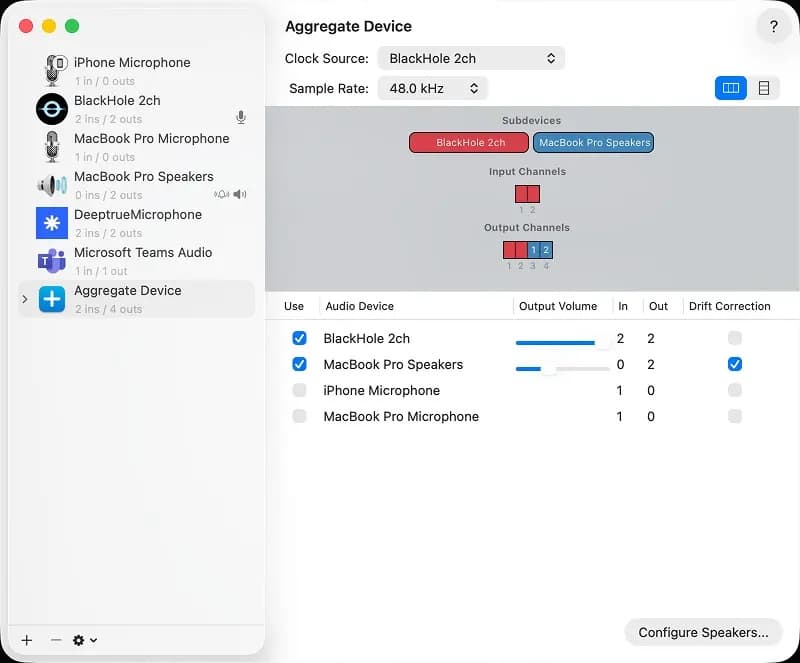Viewport: 800px width, 663px height.
Task: Click the alert bell icon beside MacBook Pro Speakers
Action: [x=225, y=194]
